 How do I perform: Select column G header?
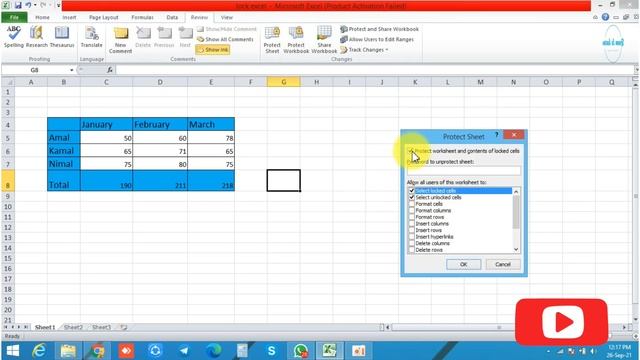tap(283, 82)
